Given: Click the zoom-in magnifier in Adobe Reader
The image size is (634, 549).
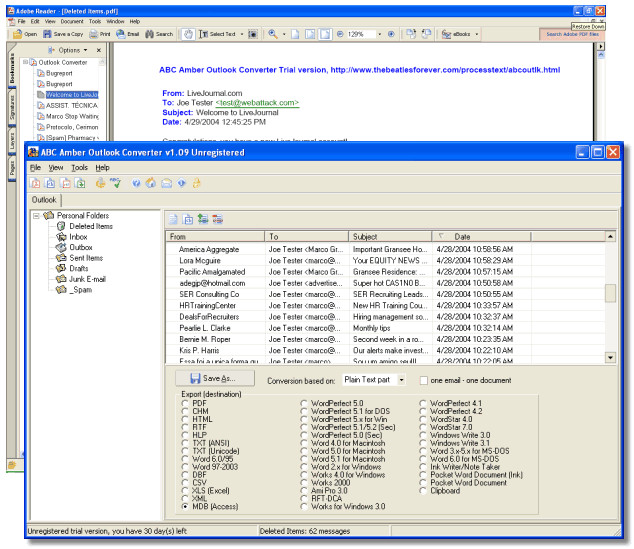Looking at the screenshot, I should click(x=273, y=34).
